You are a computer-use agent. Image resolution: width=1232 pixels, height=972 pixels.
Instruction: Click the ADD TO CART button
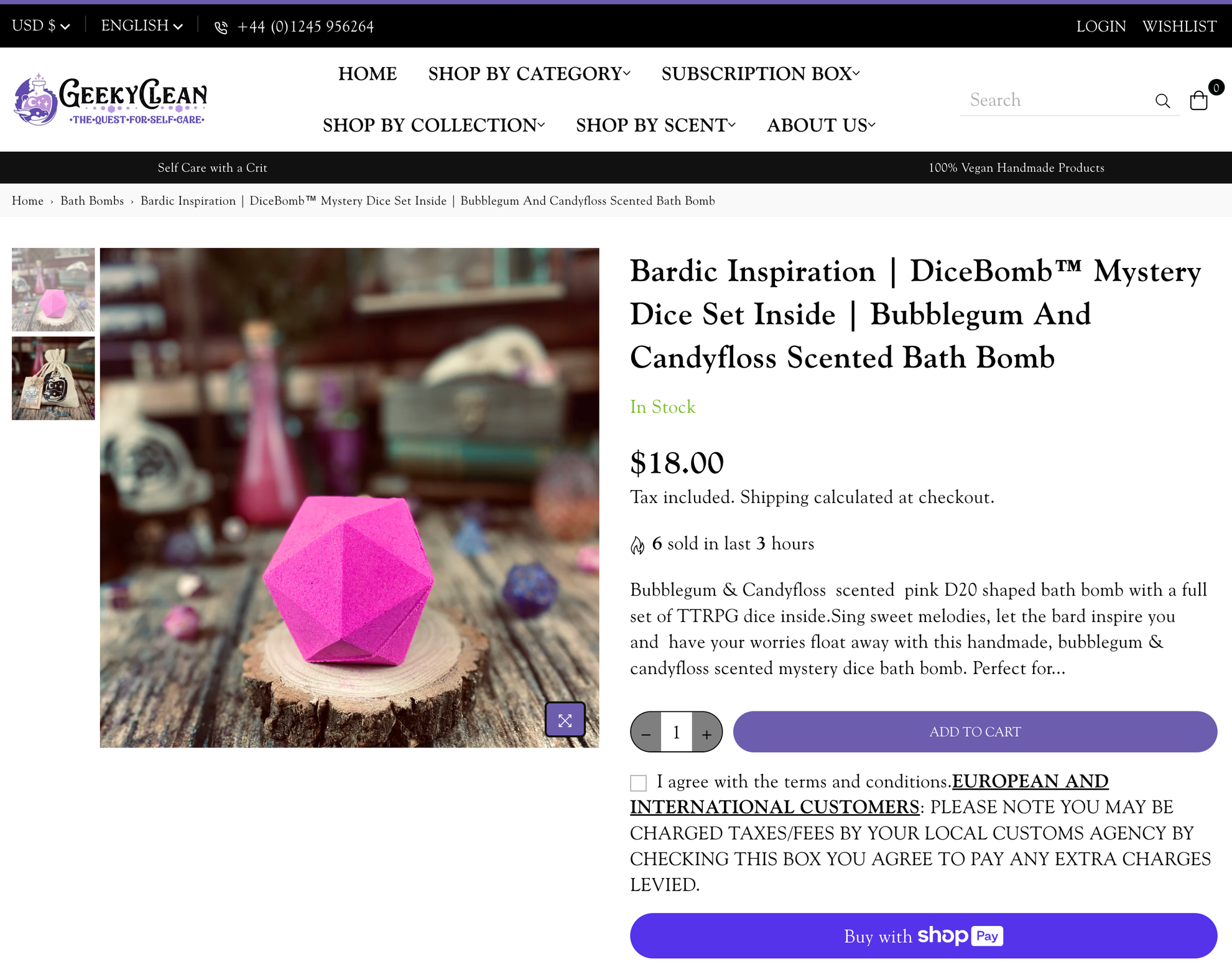pos(975,732)
